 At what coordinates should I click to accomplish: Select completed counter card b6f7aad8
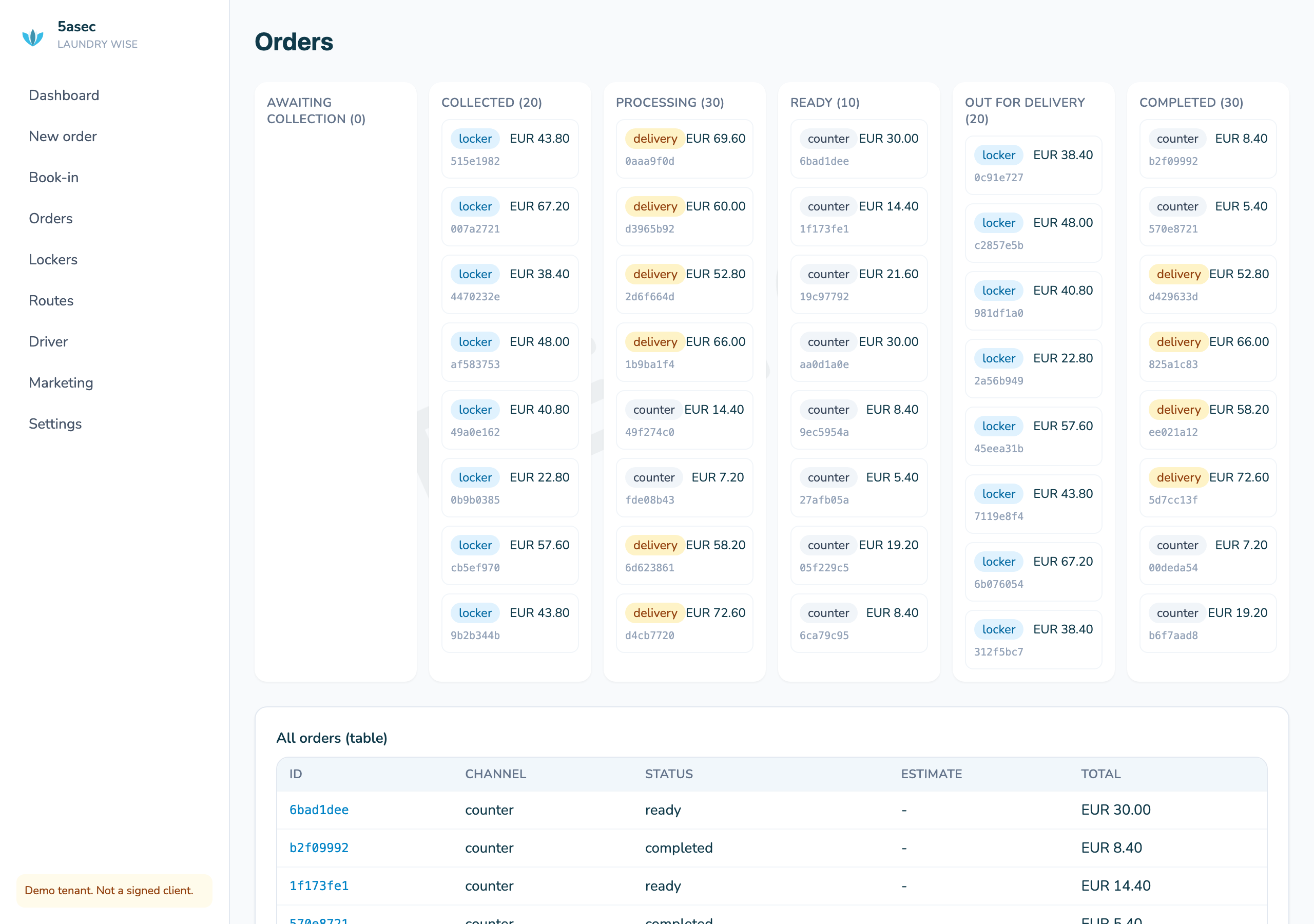pos(1208,623)
